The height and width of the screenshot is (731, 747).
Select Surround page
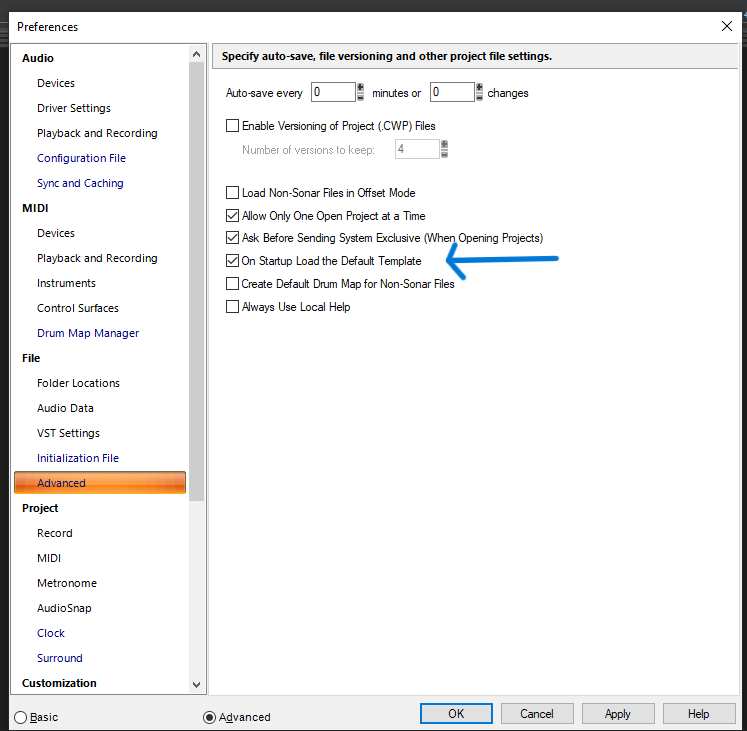click(x=60, y=658)
